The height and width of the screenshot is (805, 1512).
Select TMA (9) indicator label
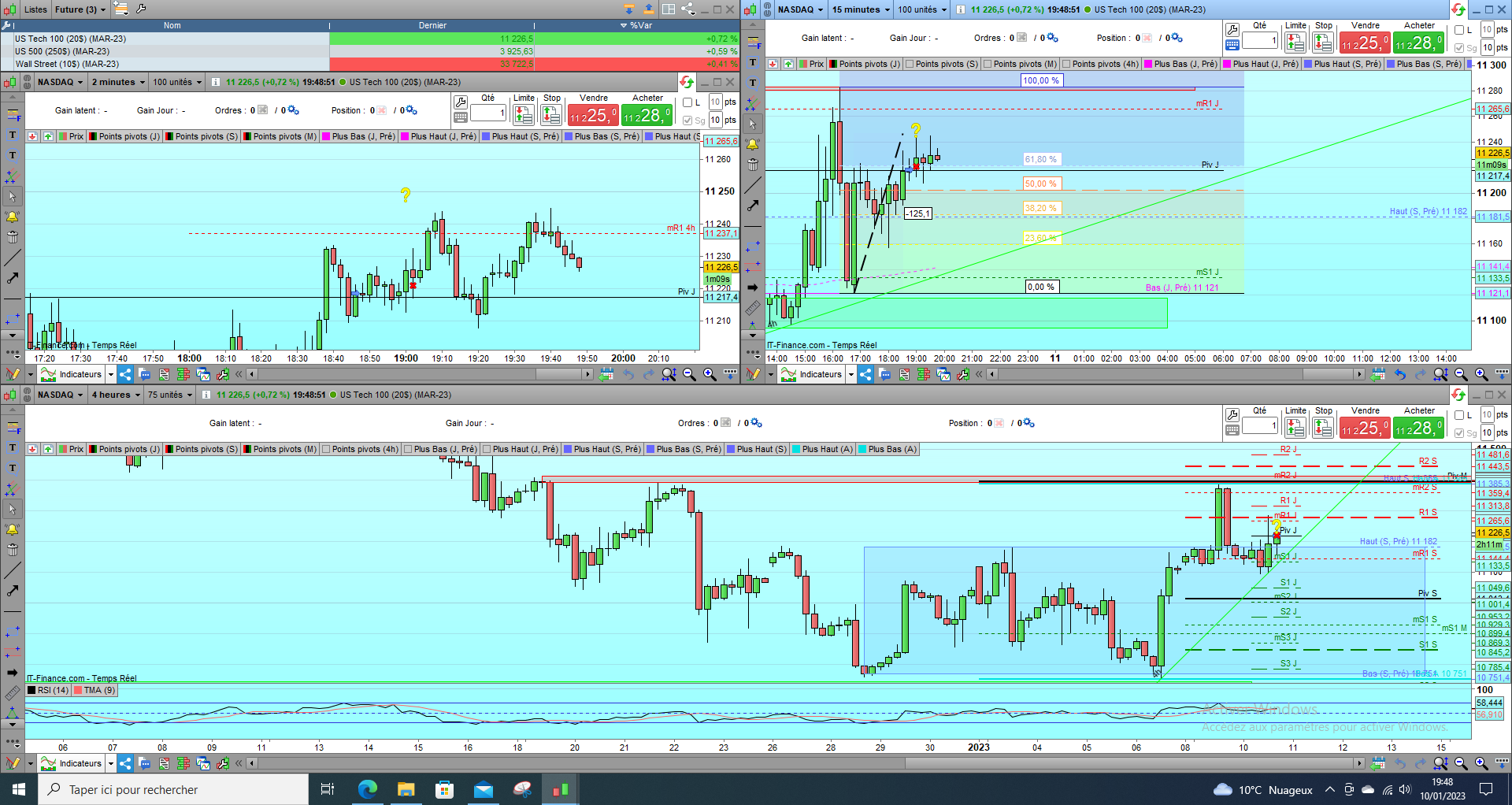94,690
